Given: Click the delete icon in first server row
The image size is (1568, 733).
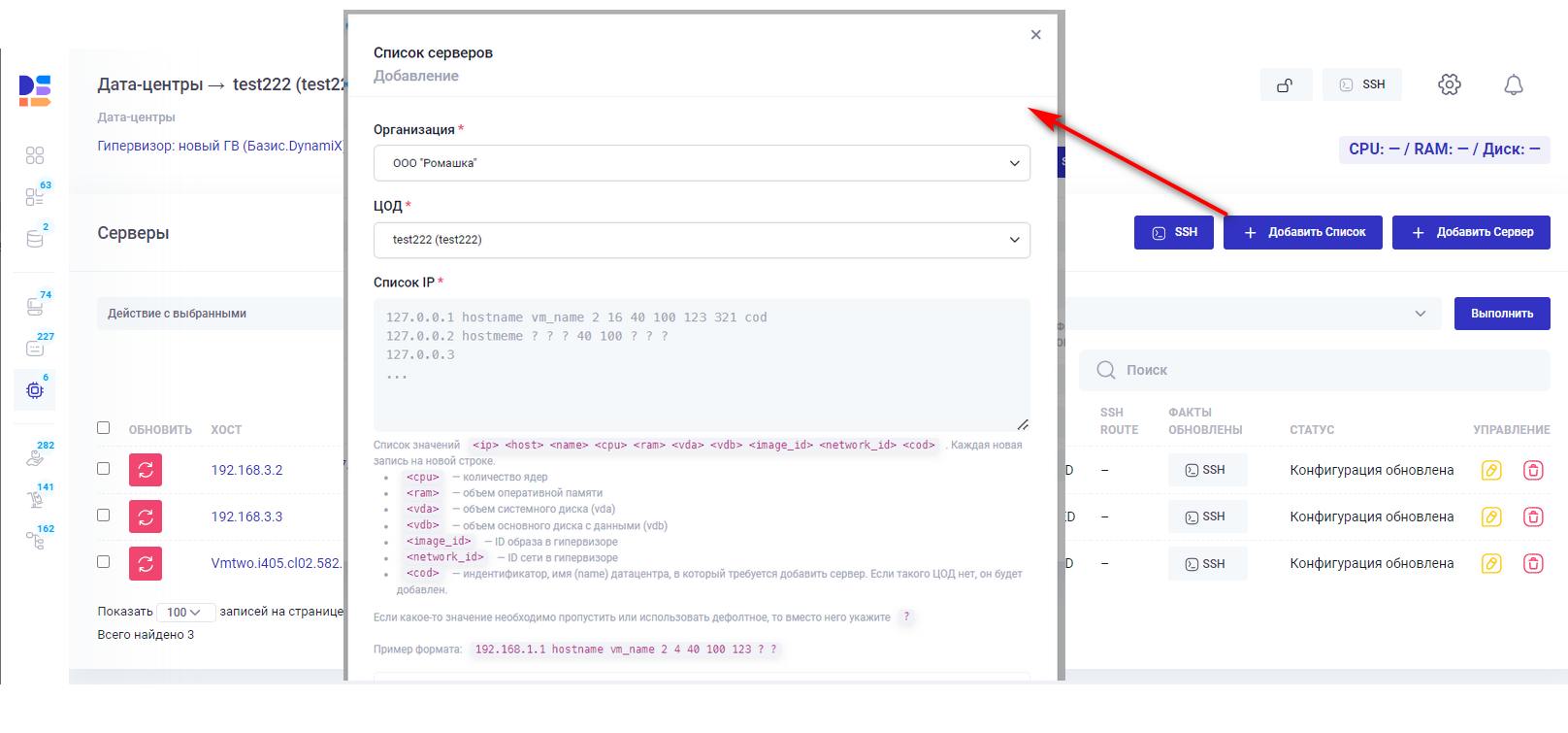Looking at the screenshot, I should click(1533, 470).
